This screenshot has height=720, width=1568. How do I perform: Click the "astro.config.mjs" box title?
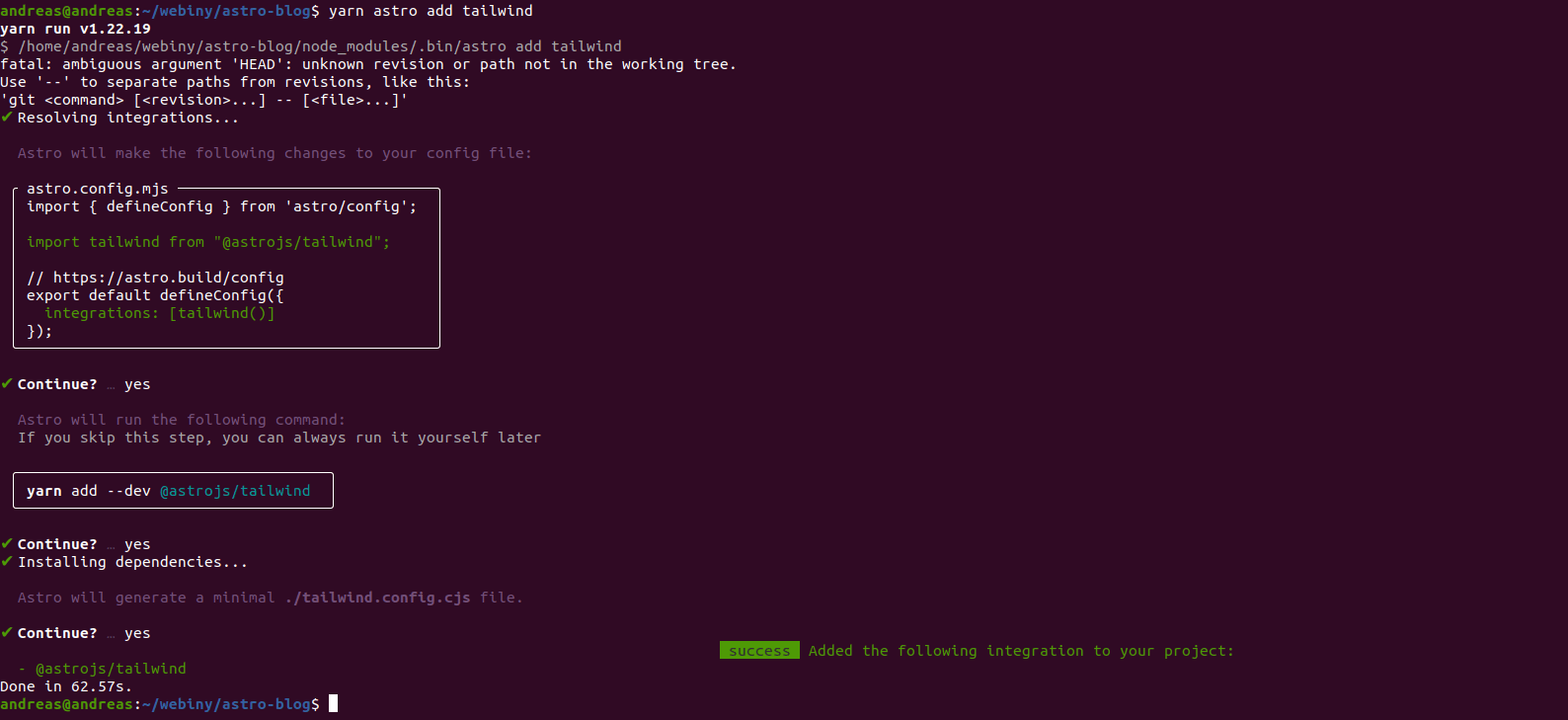98,189
